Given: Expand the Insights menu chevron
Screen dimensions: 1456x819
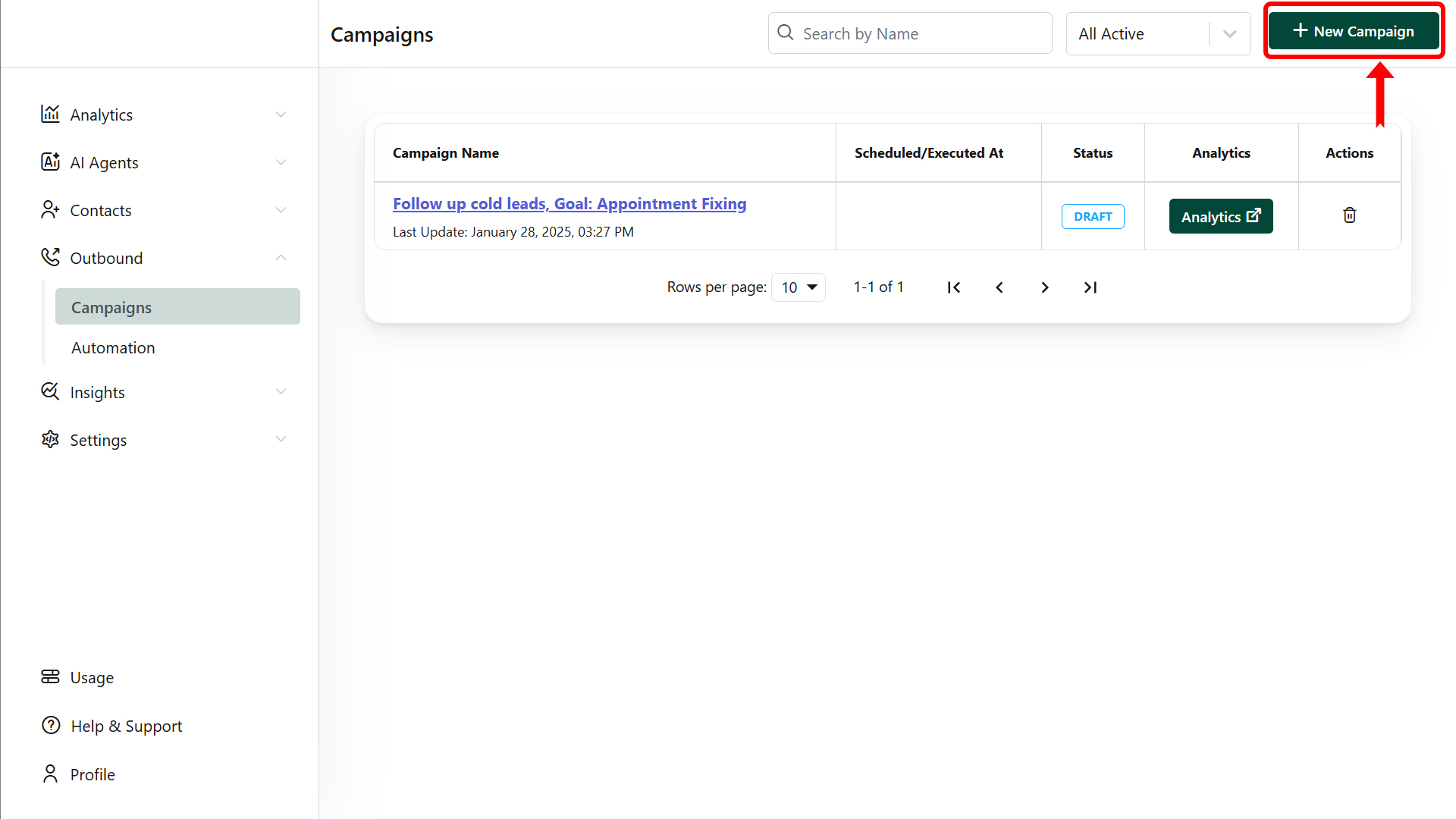Looking at the screenshot, I should [x=281, y=392].
